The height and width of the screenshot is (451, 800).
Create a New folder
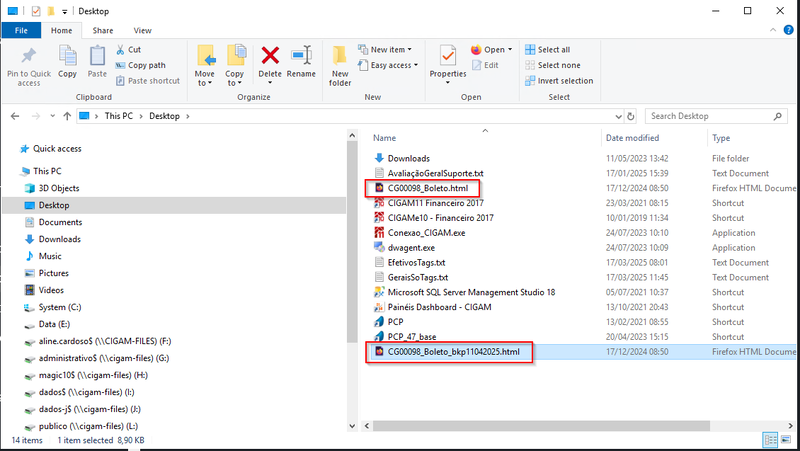(x=340, y=66)
